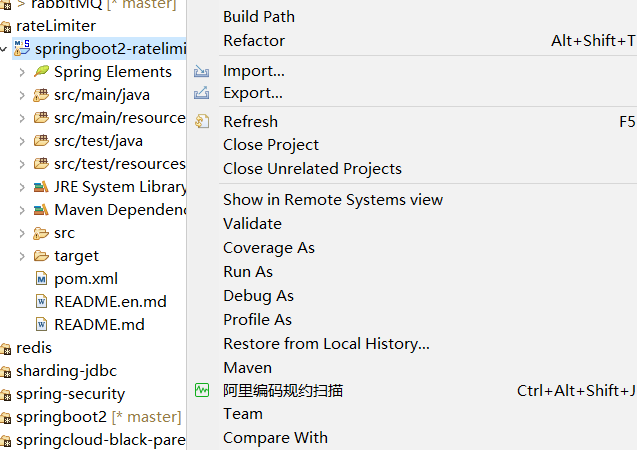
Task: Click the Alibaba code scan icon
Action: pos(202,390)
